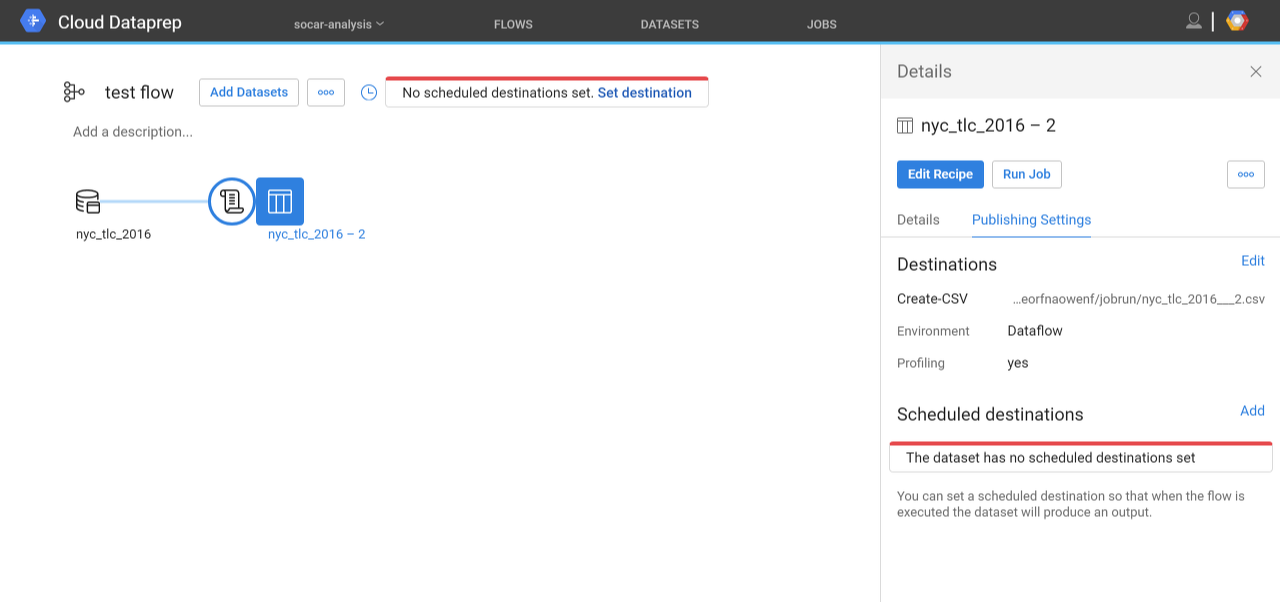Click the Add Datasets button
The height and width of the screenshot is (602, 1280).
click(x=249, y=92)
